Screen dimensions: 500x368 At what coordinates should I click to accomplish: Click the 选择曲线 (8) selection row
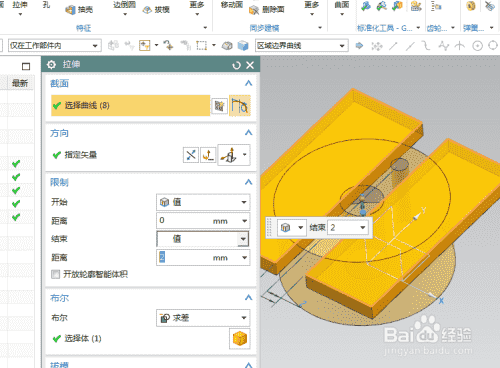coord(131,105)
